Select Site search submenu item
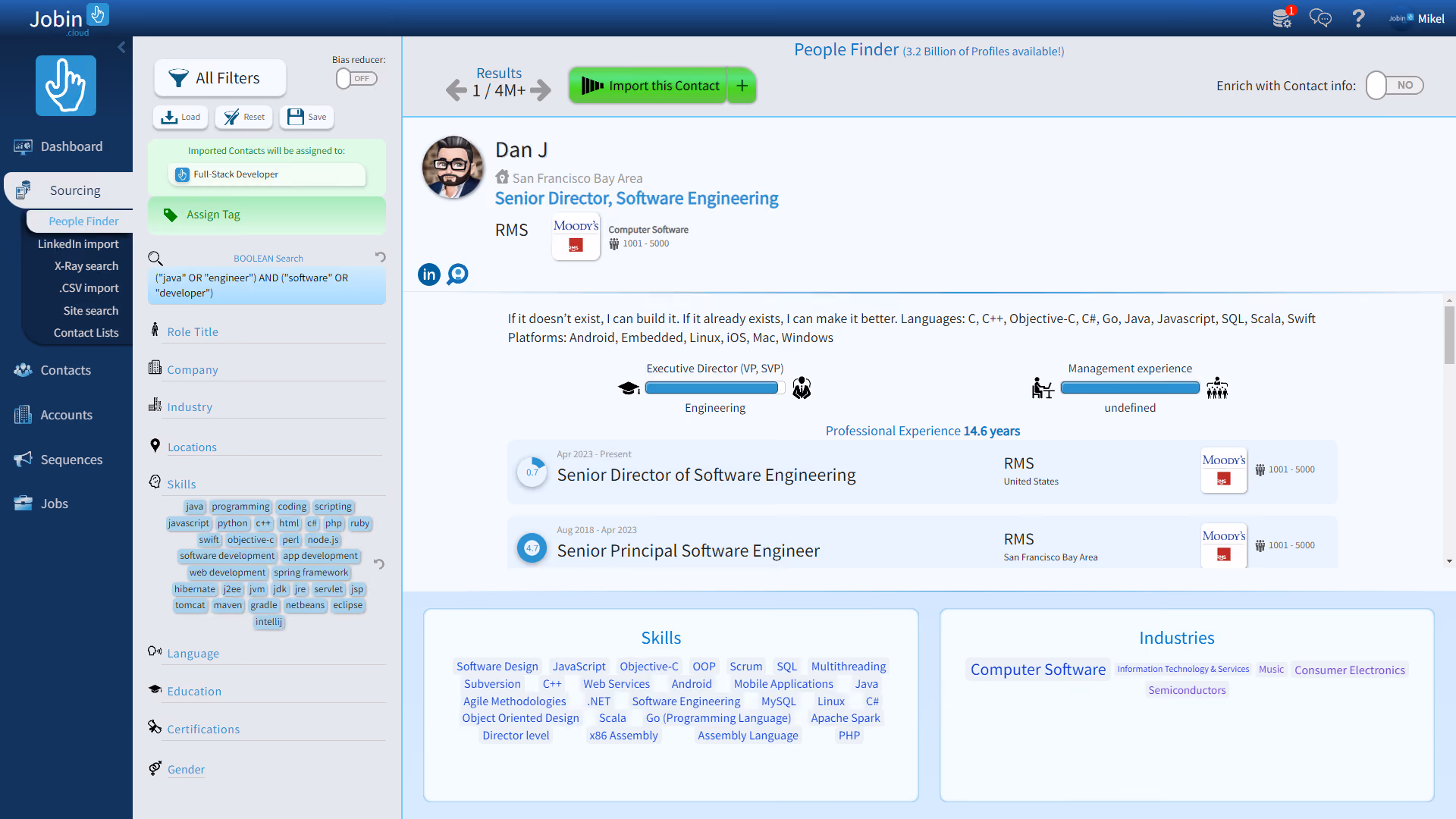The height and width of the screenshot is (819, 1456). click(91, 311)
